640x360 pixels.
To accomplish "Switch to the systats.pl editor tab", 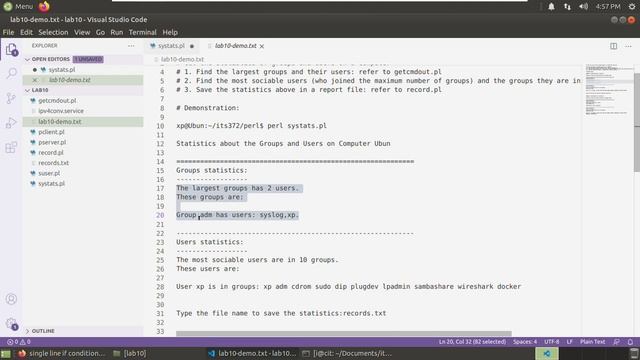I will click(x=171, y=46).
